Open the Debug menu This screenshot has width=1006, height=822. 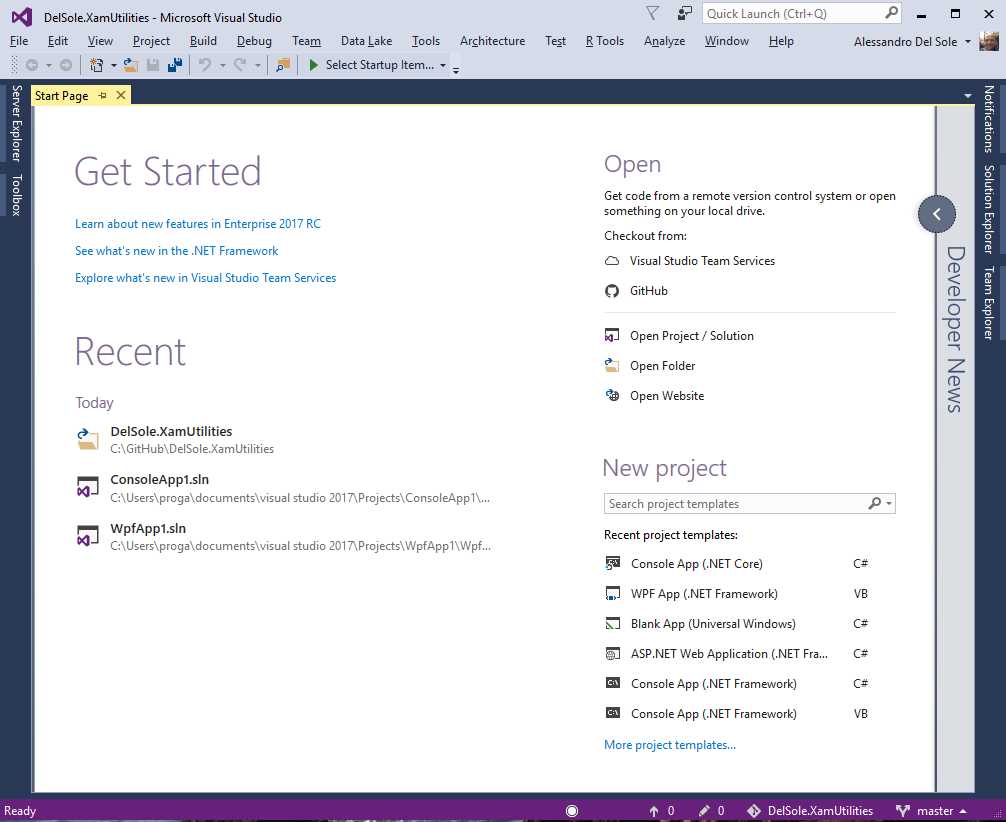click(x=254, y=41)
